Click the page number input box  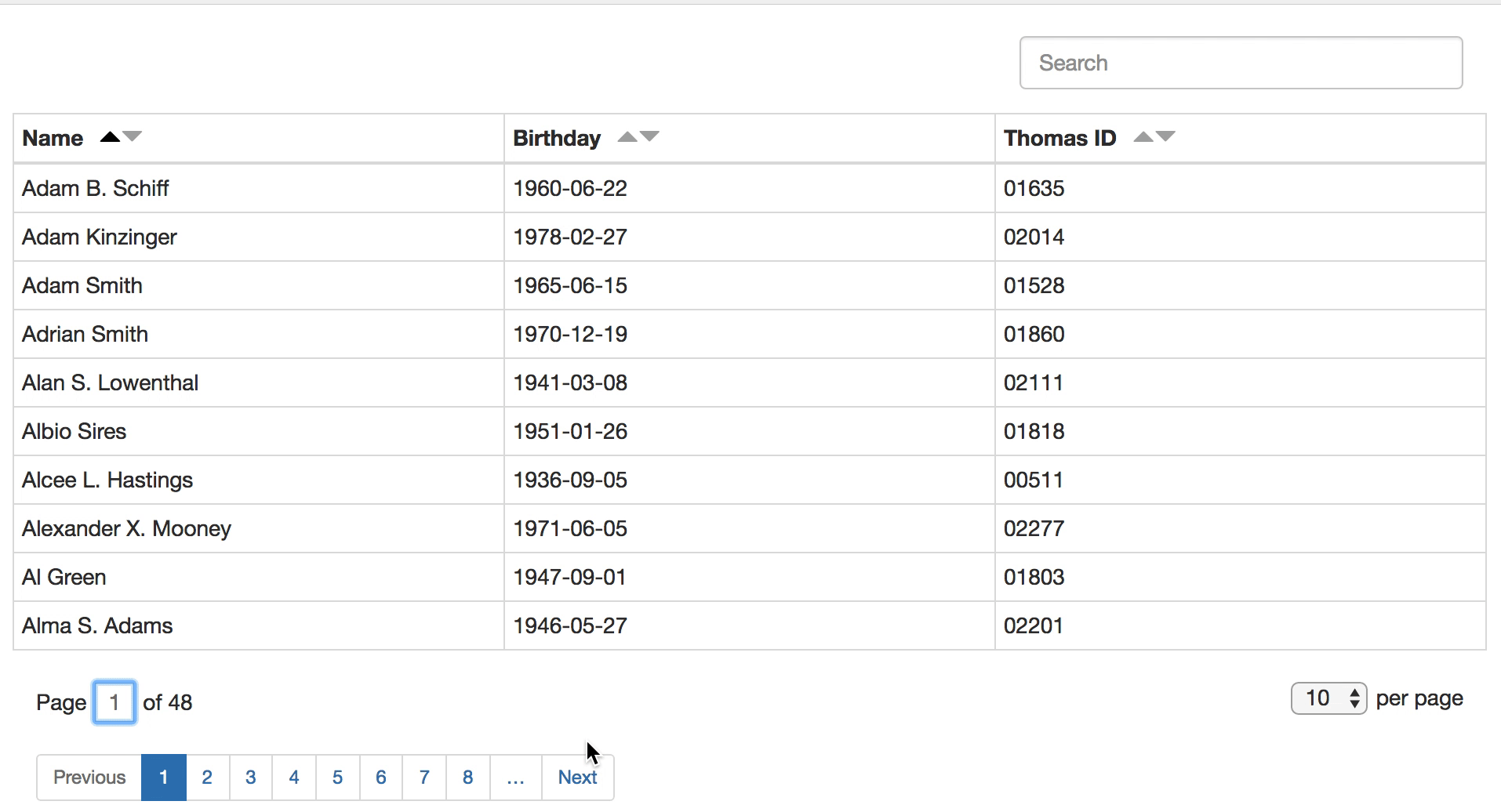(114, 701)
